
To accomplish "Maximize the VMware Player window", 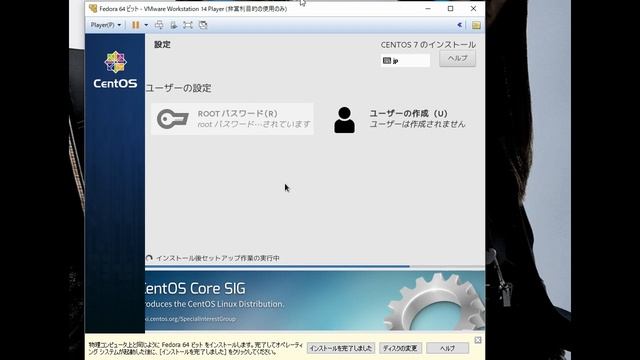I will pyautogui.click(x=451, y=8).
